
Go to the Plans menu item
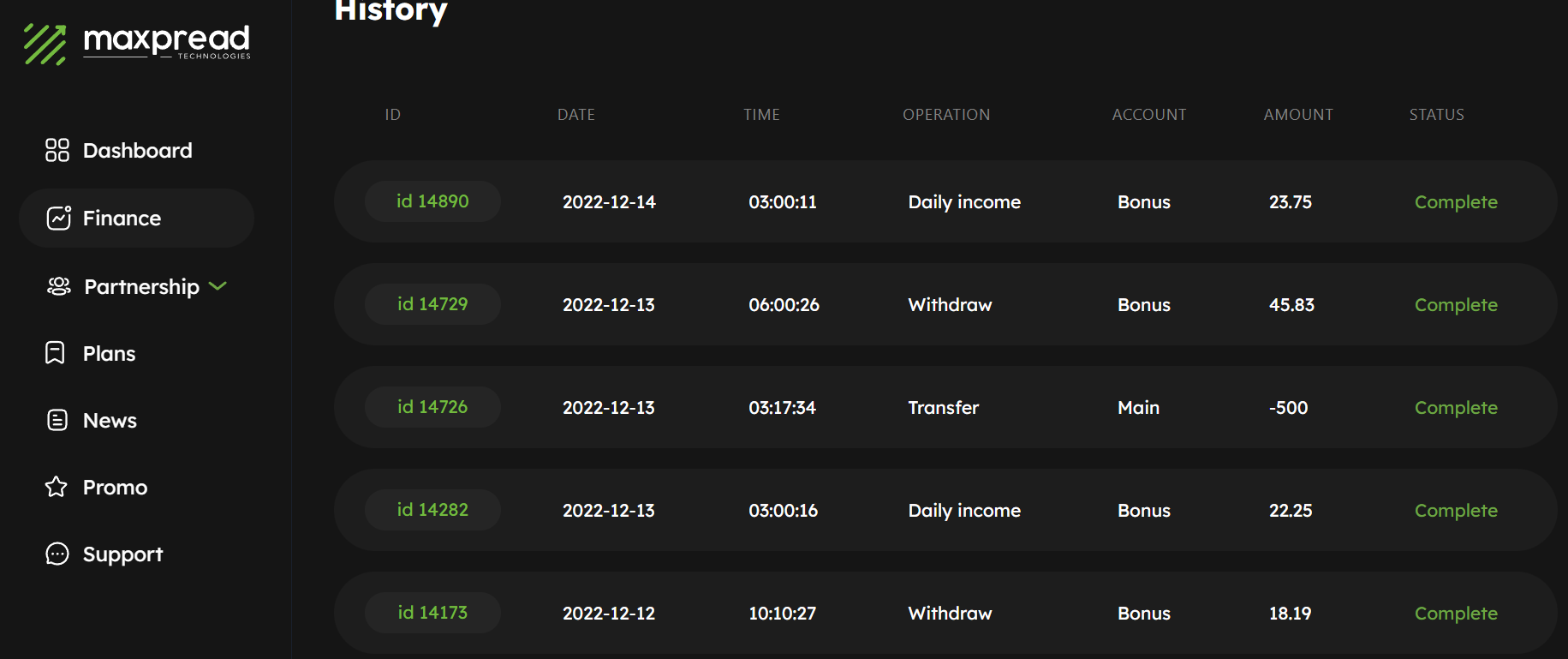[109, 354]
